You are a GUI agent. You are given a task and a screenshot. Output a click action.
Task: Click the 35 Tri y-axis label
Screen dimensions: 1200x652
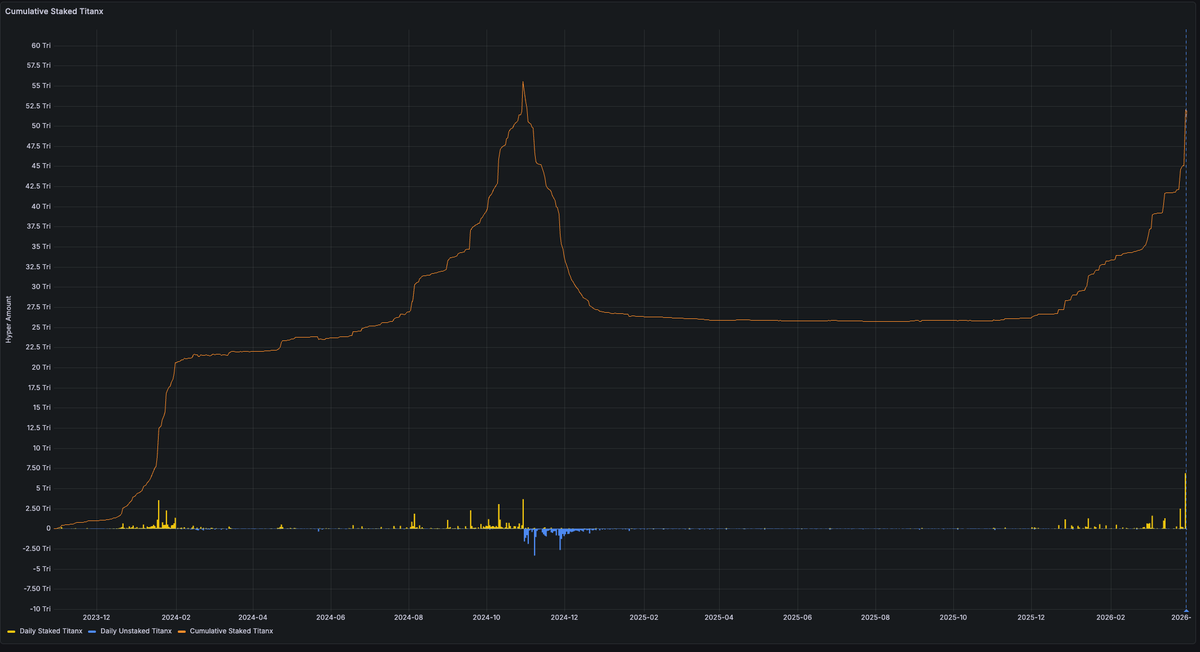tap(41, 246)
